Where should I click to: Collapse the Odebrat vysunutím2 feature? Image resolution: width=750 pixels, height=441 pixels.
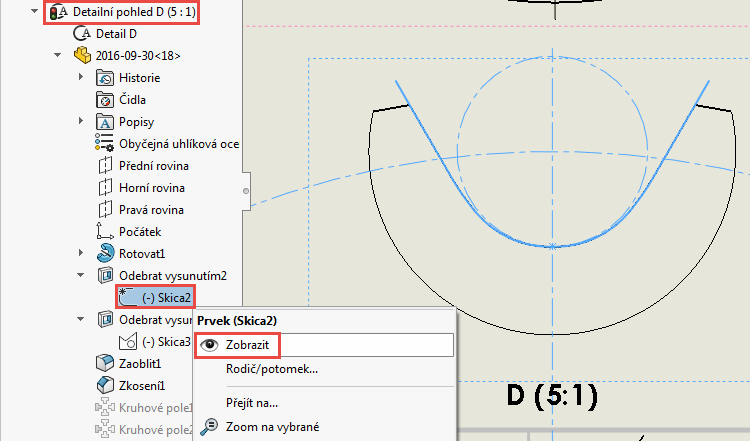[80, 275]
